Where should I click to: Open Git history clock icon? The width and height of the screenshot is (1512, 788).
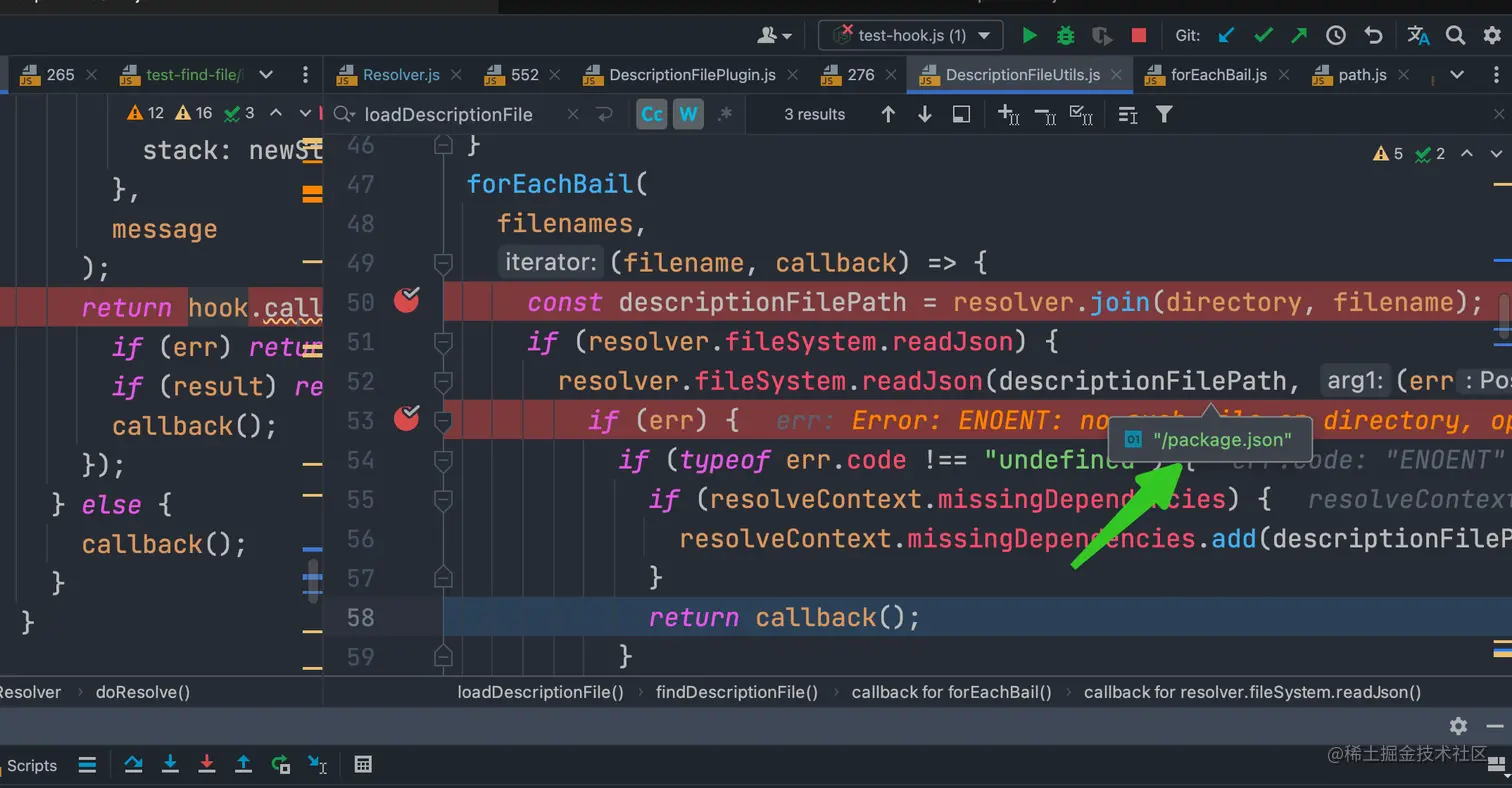pos(1336,36)
